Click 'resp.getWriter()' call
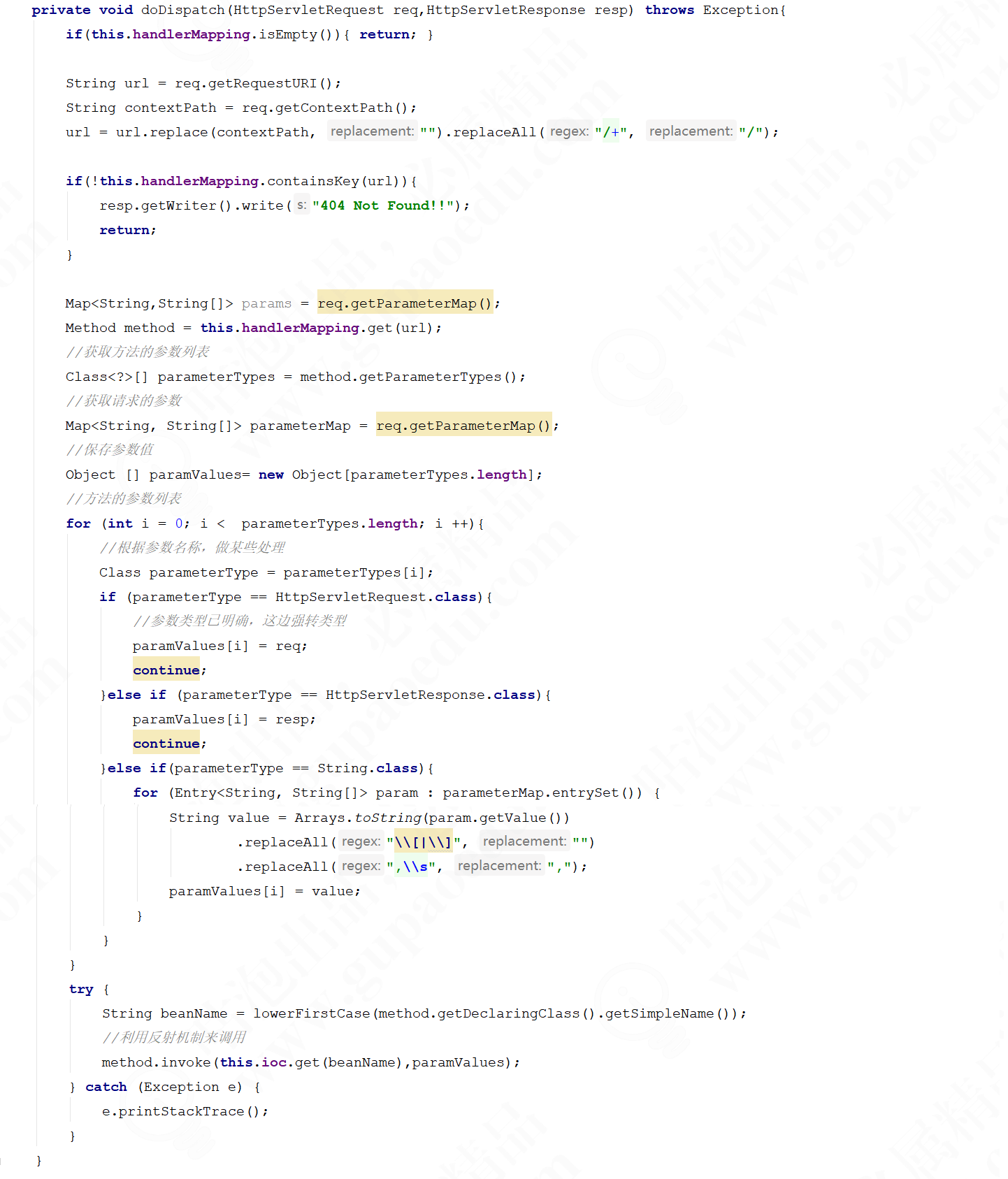Screen dimensions: 1008x1179 pyautogui.click(x=165, y=206)
